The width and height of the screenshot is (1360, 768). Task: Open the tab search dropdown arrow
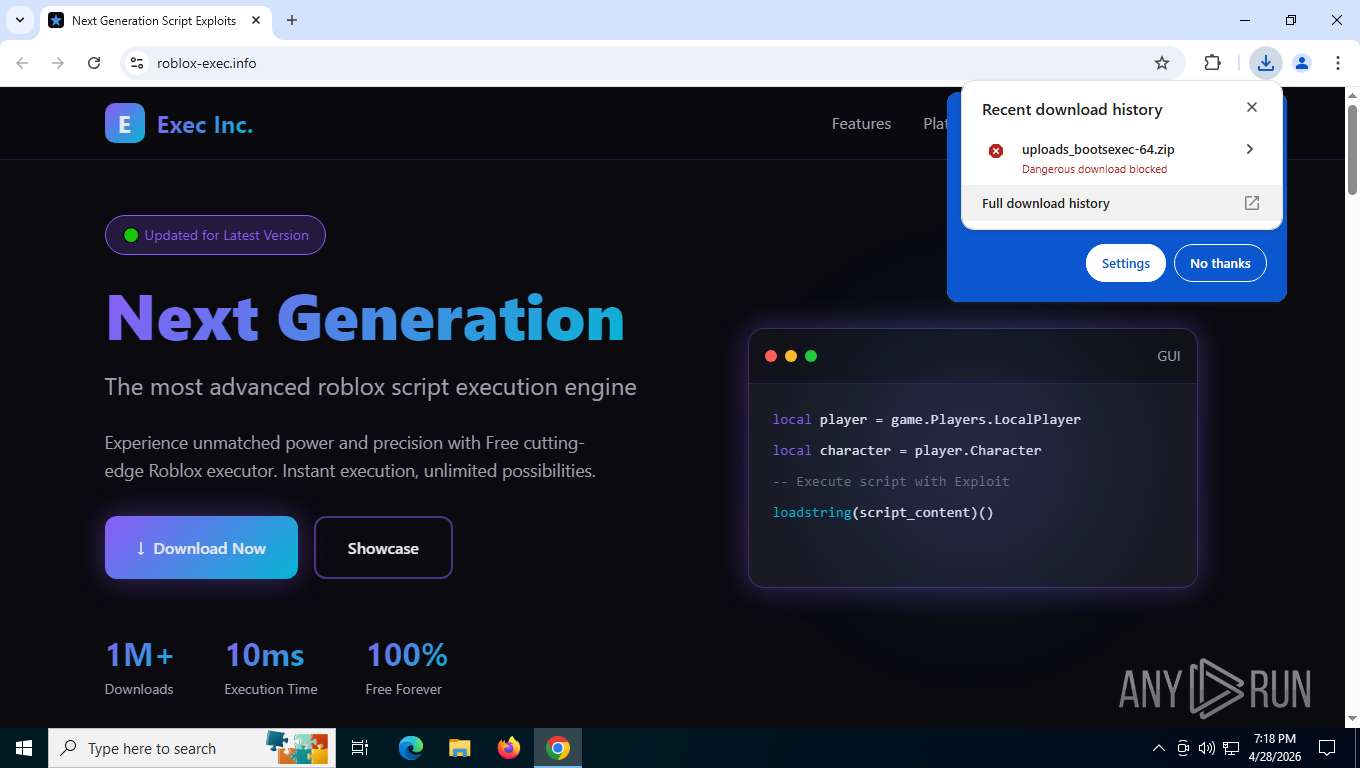tap(19, 20)
